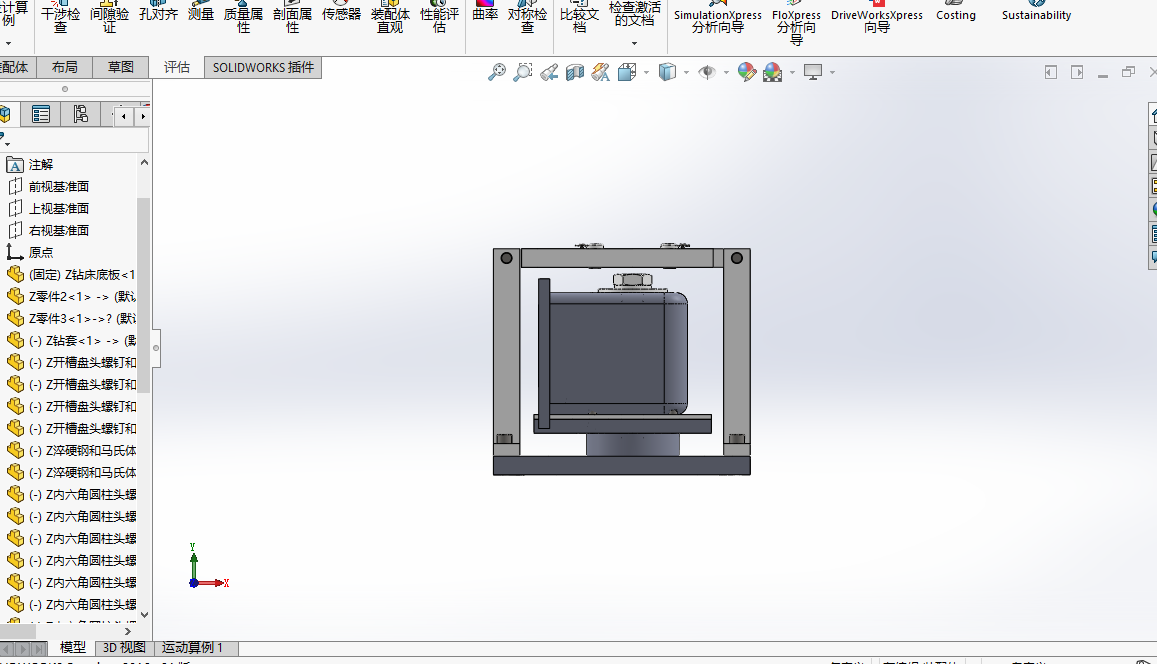Open the View Settings dropdown arrow
1157x664 pixels.
point(832,72)
